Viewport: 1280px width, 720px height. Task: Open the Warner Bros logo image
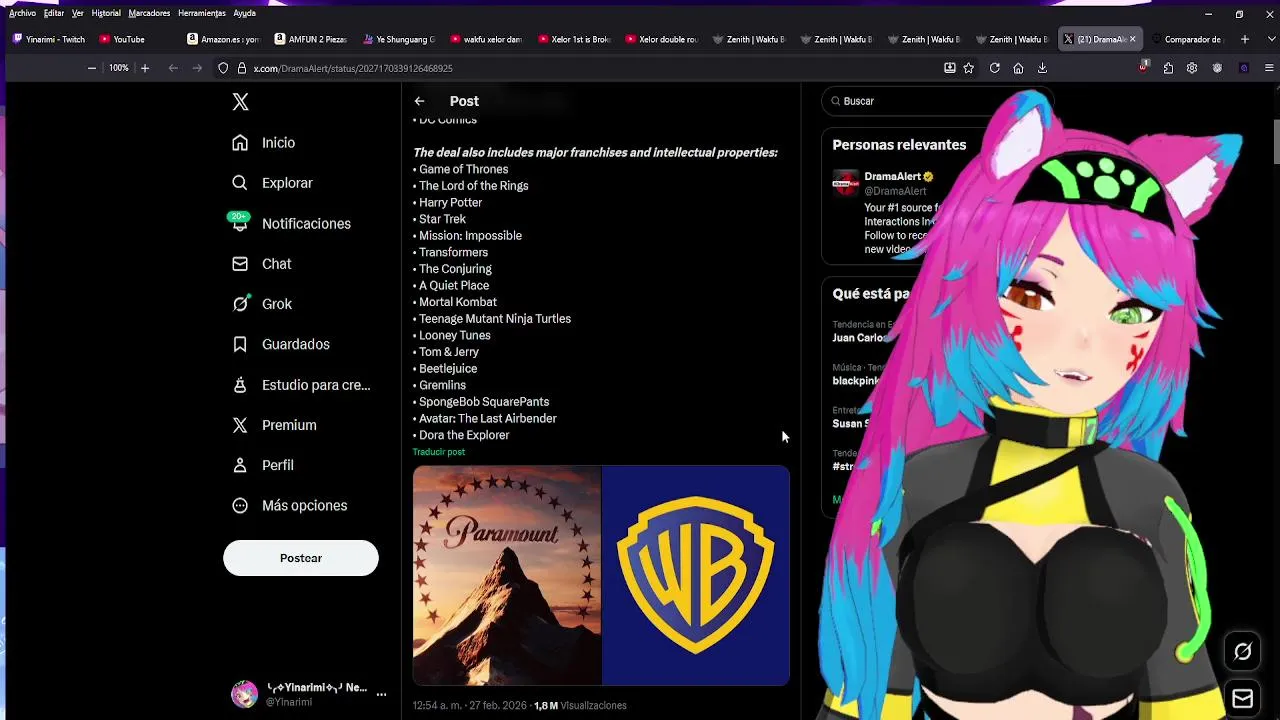click(696, 575)
